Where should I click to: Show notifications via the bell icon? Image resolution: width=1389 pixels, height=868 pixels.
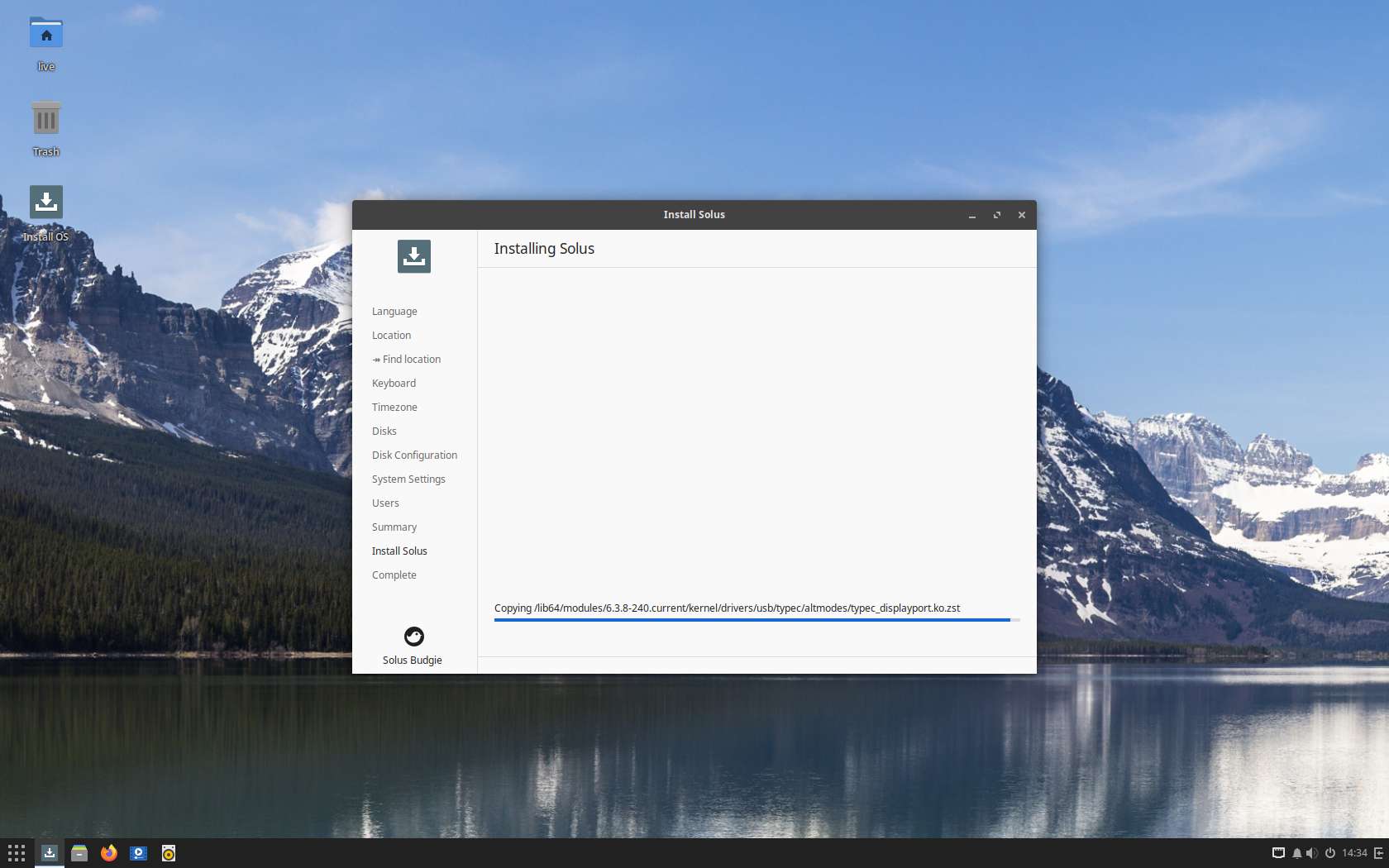point(1296,853)
